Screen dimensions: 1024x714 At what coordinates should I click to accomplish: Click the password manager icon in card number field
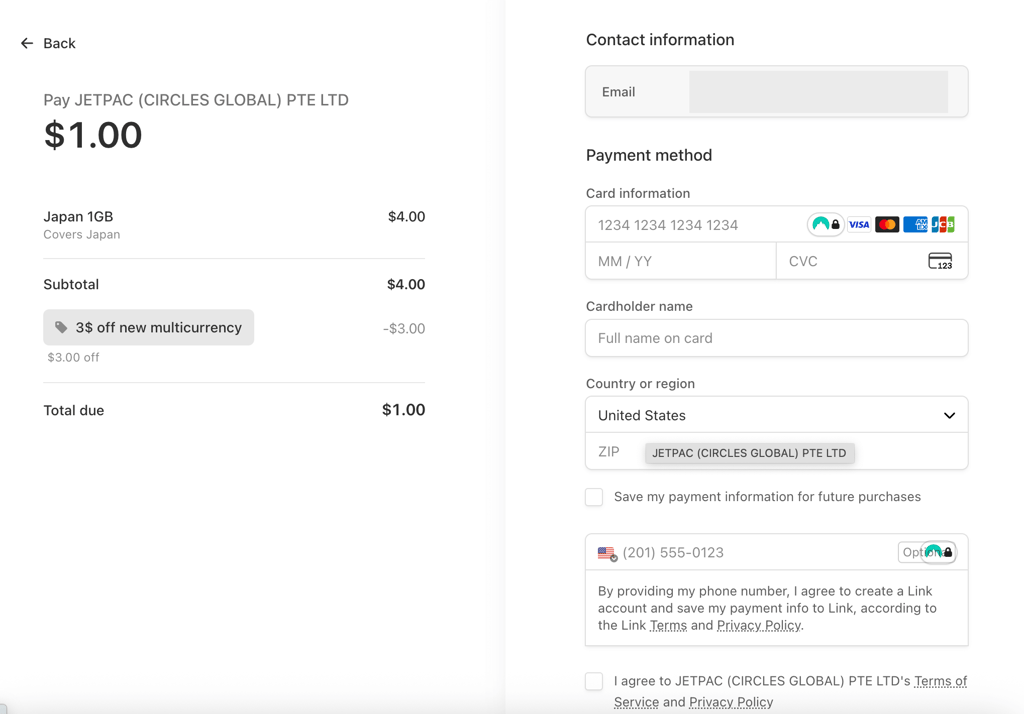pos(825,225)
